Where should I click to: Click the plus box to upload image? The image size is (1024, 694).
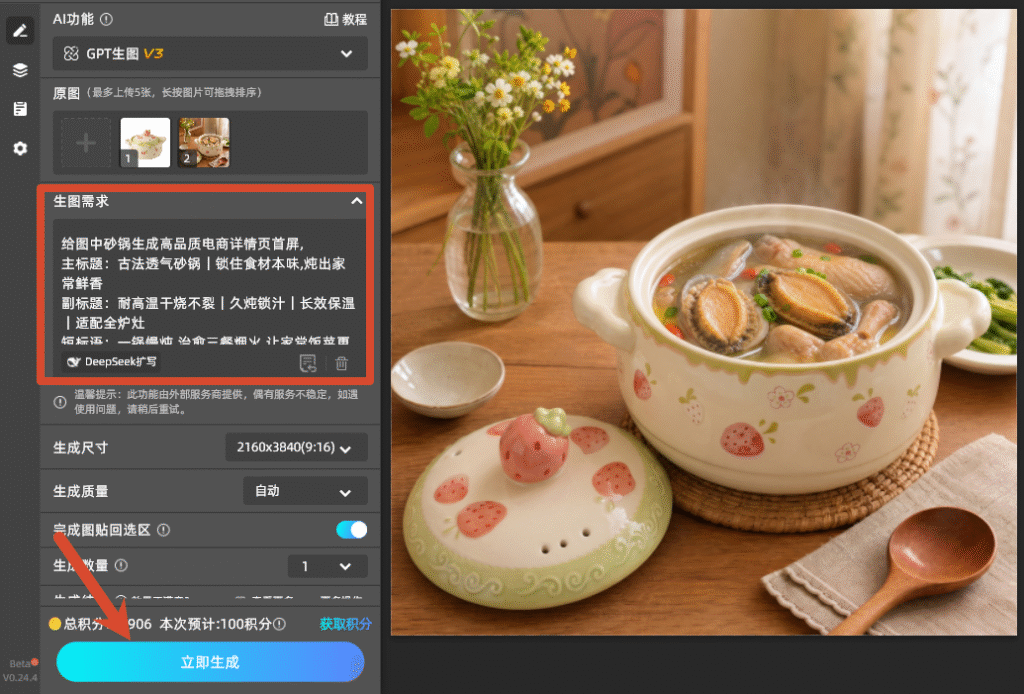tap(86, 142)
